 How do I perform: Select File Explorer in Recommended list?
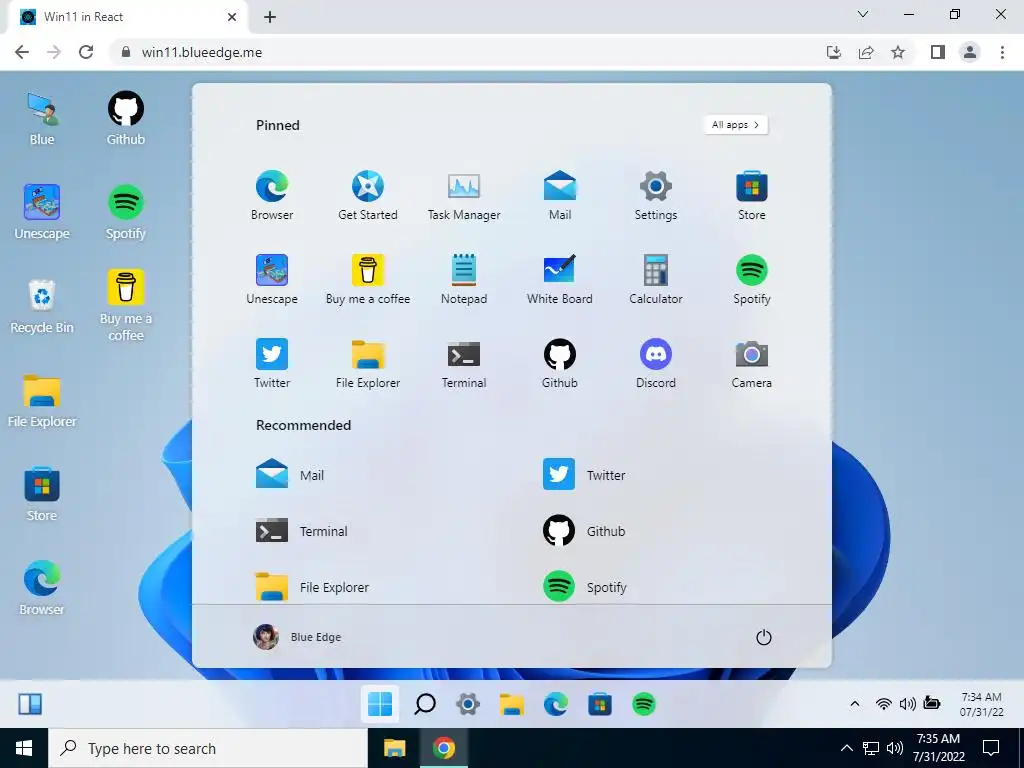(x=312, y=586)
